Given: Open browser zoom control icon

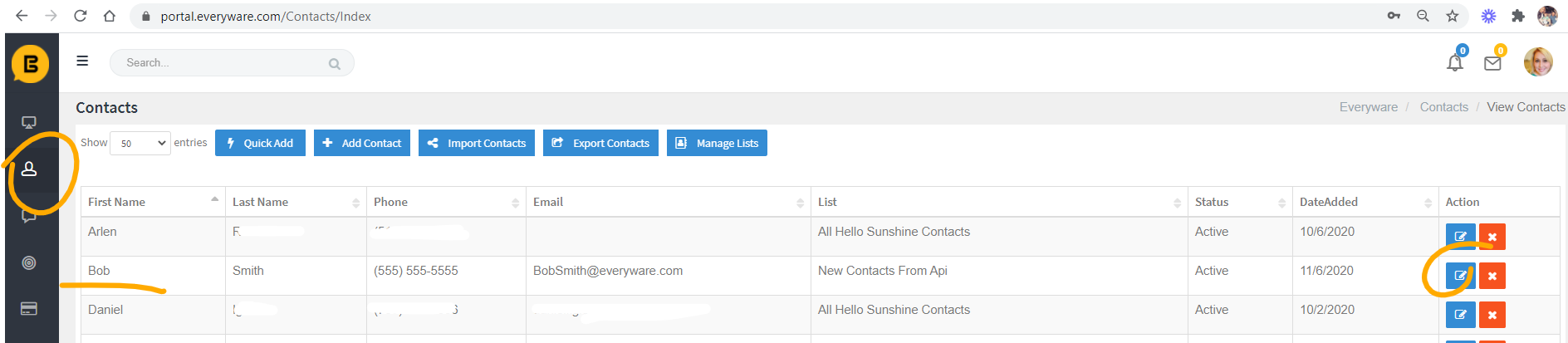Looking at the screenshot, I should coord(1423,16).
